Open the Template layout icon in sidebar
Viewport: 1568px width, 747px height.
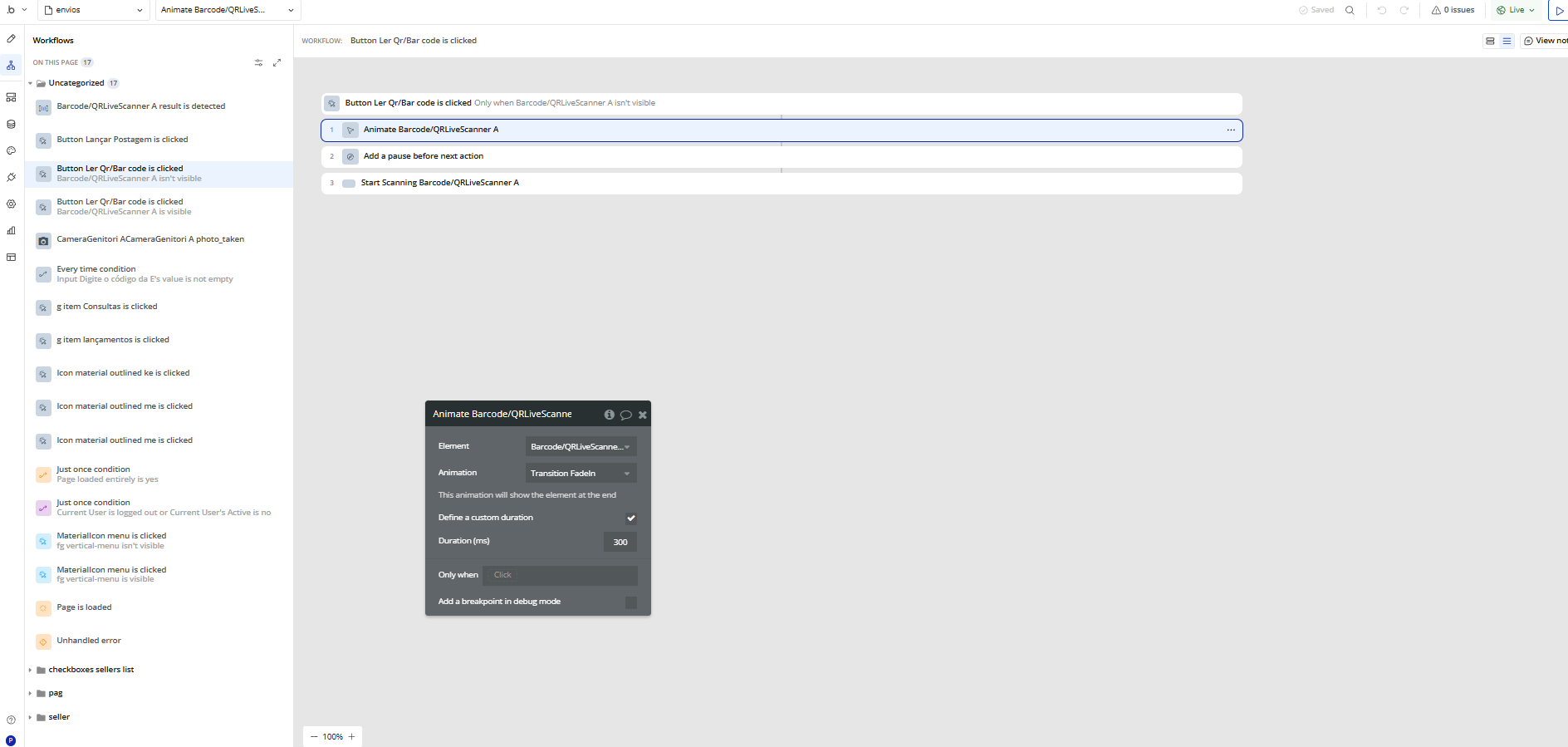coord(11,257)
